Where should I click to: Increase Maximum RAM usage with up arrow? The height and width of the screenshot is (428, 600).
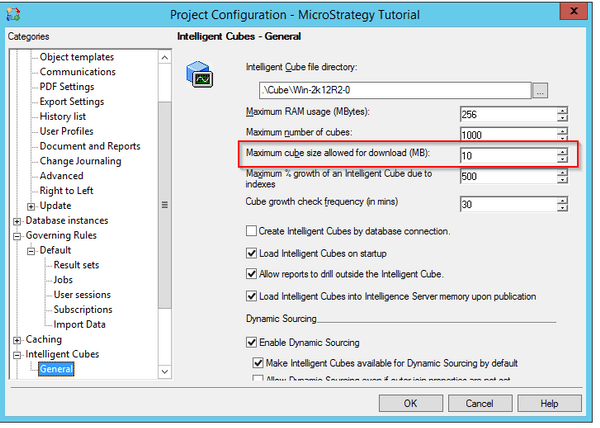tap(563, 110)
